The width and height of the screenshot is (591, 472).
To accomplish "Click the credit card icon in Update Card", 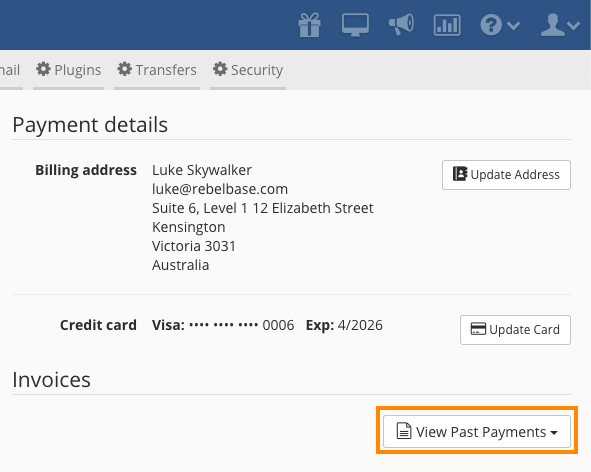I will [x=478, y=329].
